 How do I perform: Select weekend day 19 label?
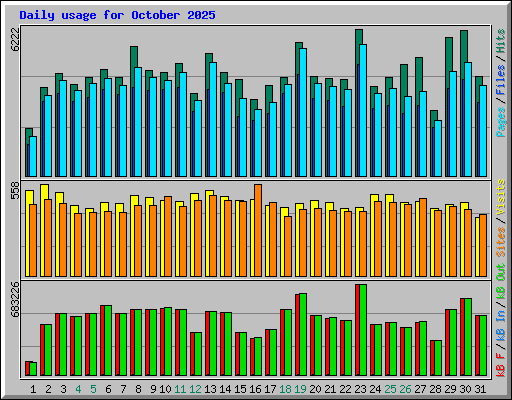pyautogui.click(x=300, y=389)
